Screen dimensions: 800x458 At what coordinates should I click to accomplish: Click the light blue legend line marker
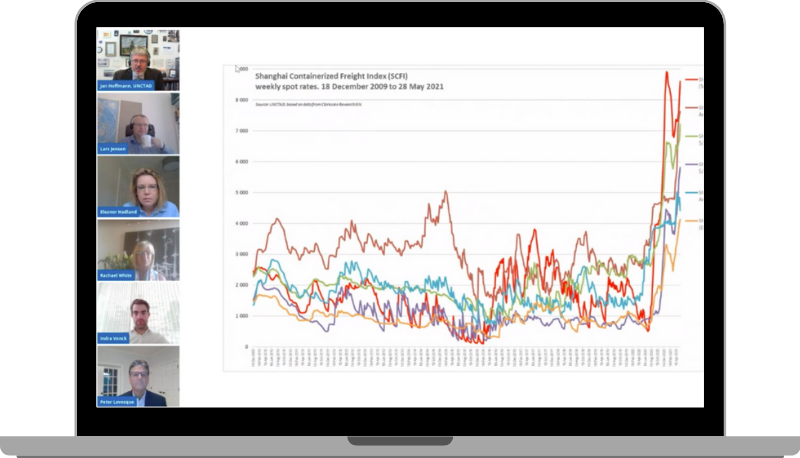pyautogui.click(x=691, y=193)
